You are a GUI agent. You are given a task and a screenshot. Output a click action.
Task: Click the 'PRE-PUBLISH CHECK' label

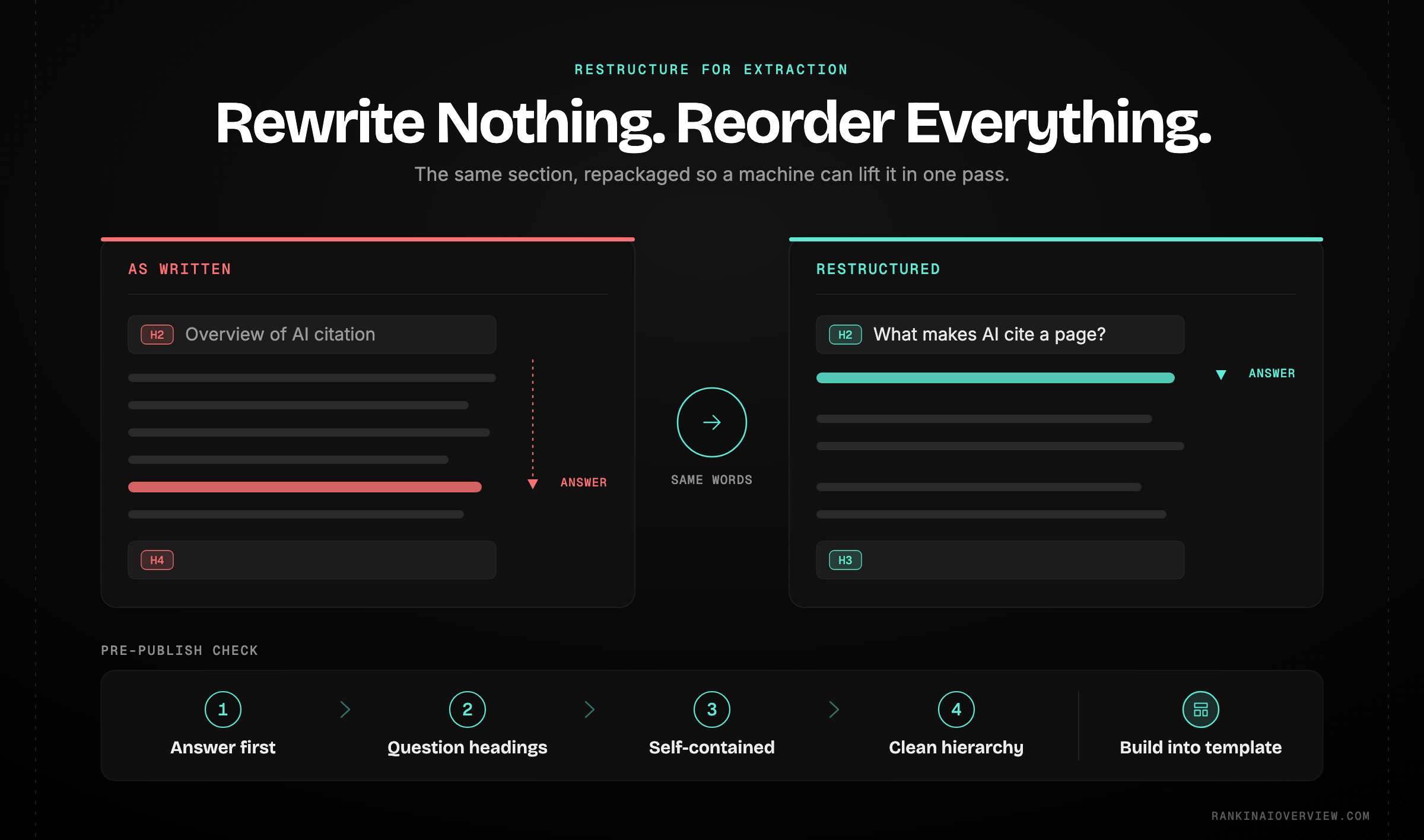point(179,651)
